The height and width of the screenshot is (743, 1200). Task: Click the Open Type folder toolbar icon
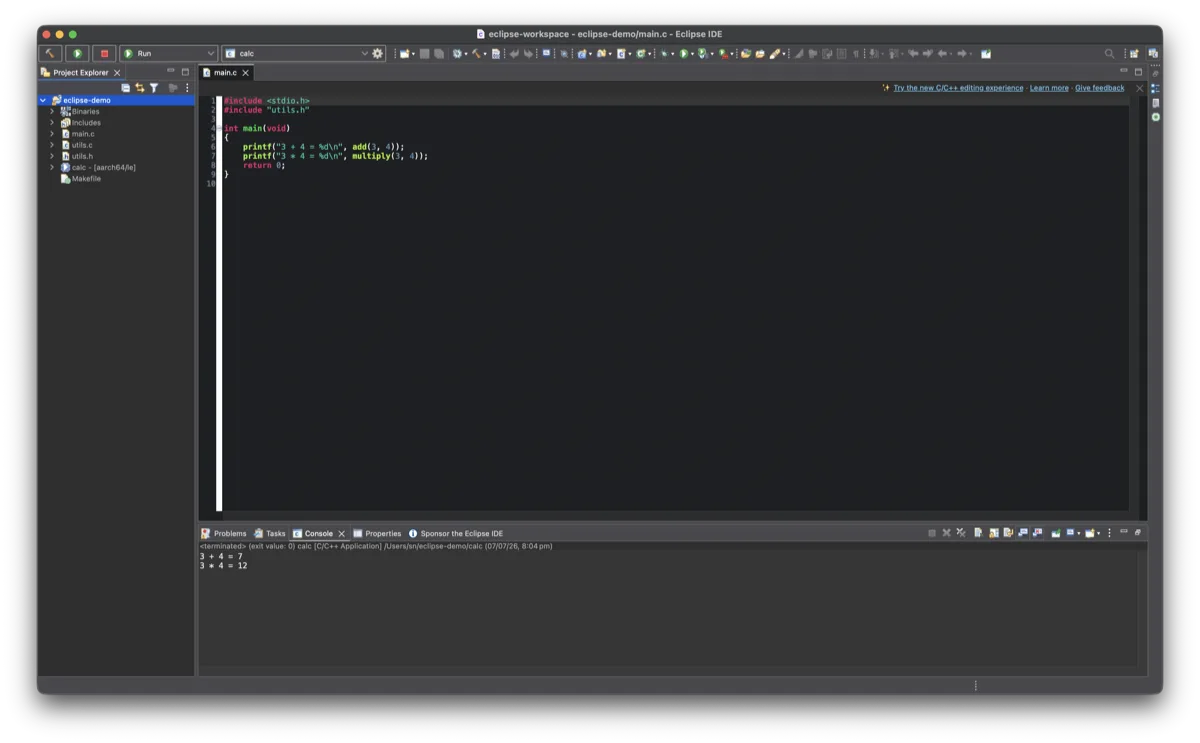click(745, 53)
